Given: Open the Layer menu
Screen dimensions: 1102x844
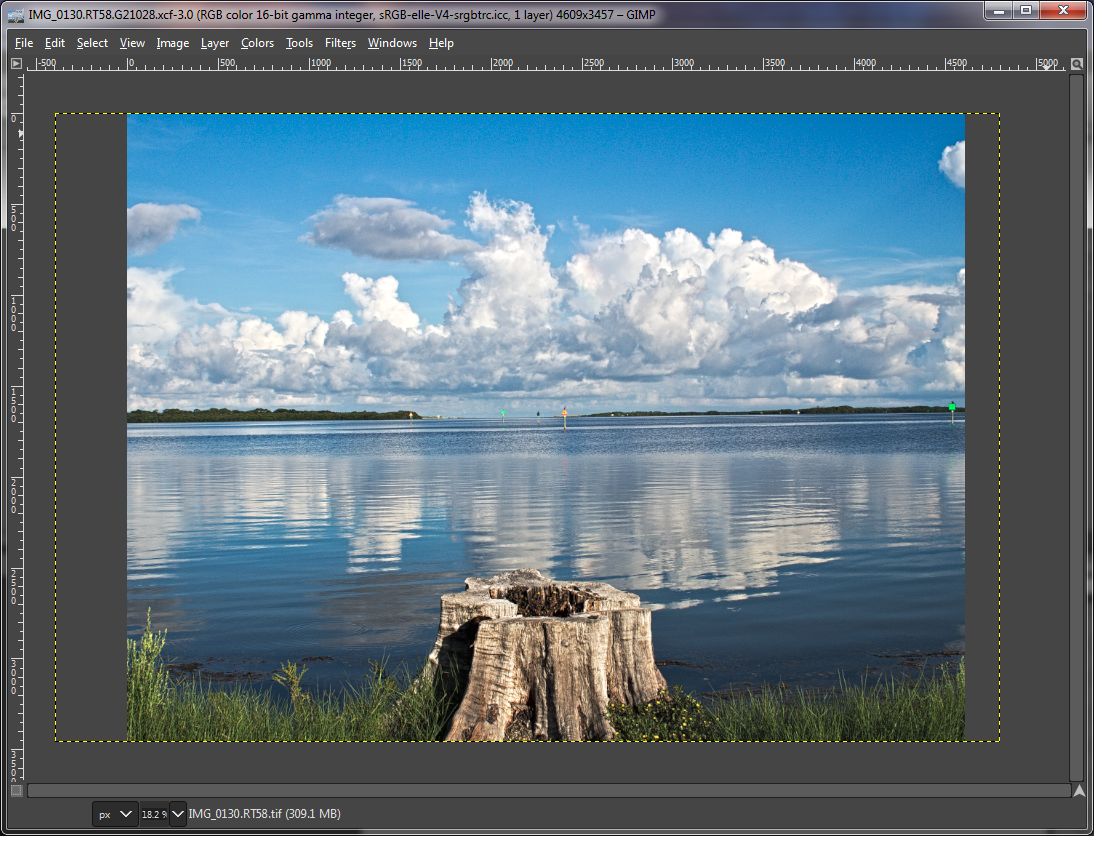Looking at the screenshot, I should [214, 43].
